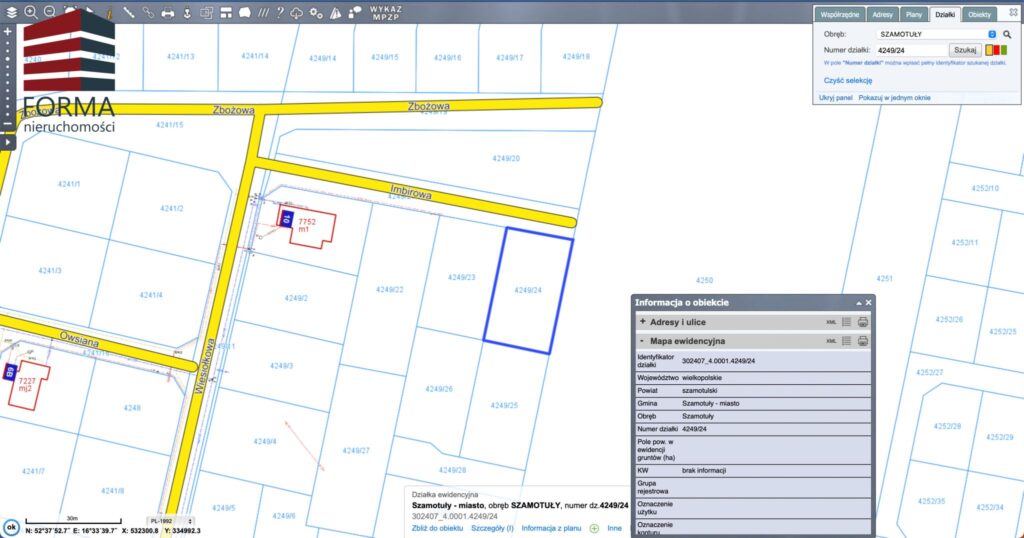This screenshot has width=1024, height=538.
Task: Export Adresy i ulice as XML
Action: coord(831,322)
